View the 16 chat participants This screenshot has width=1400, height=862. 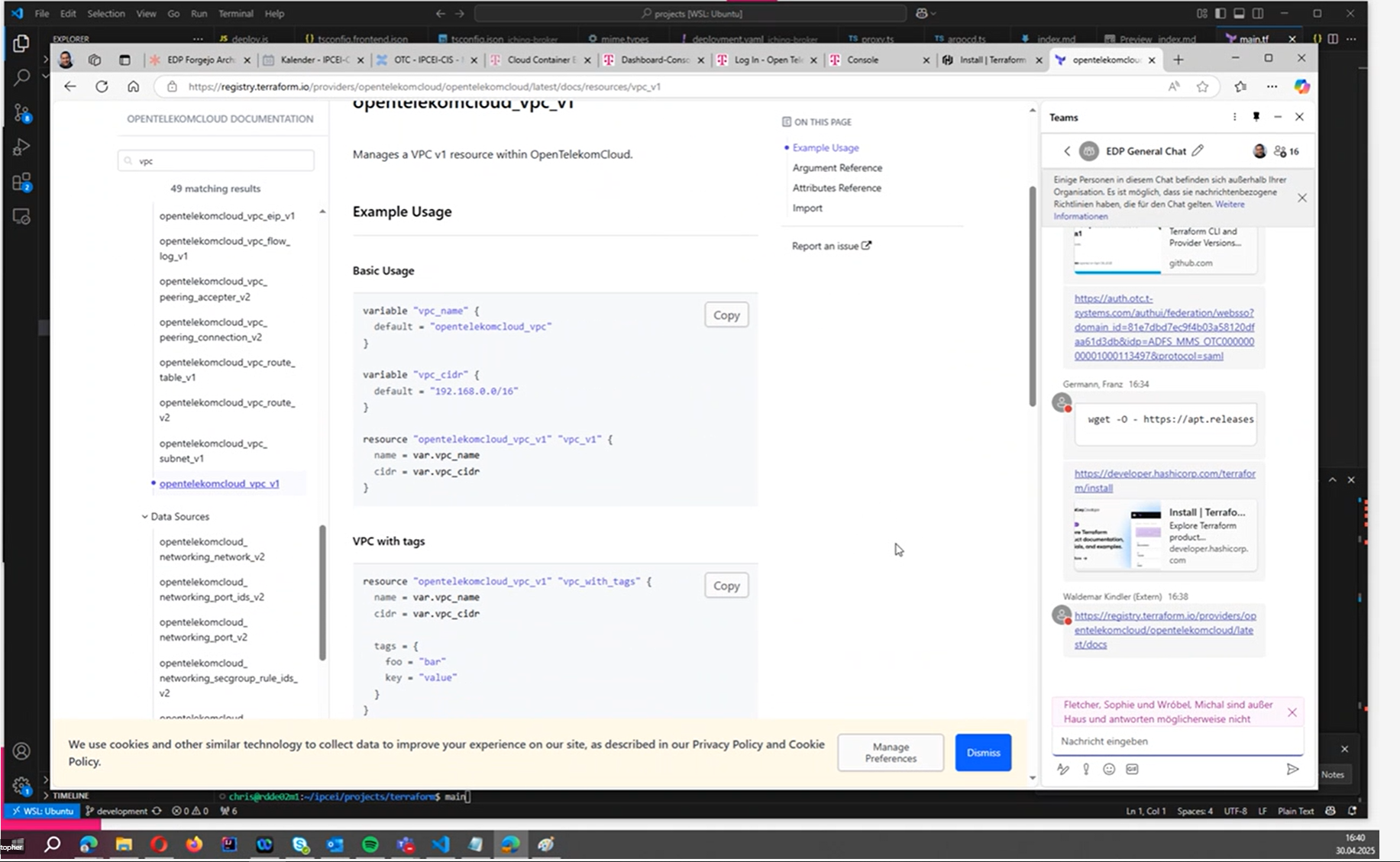1287,151
